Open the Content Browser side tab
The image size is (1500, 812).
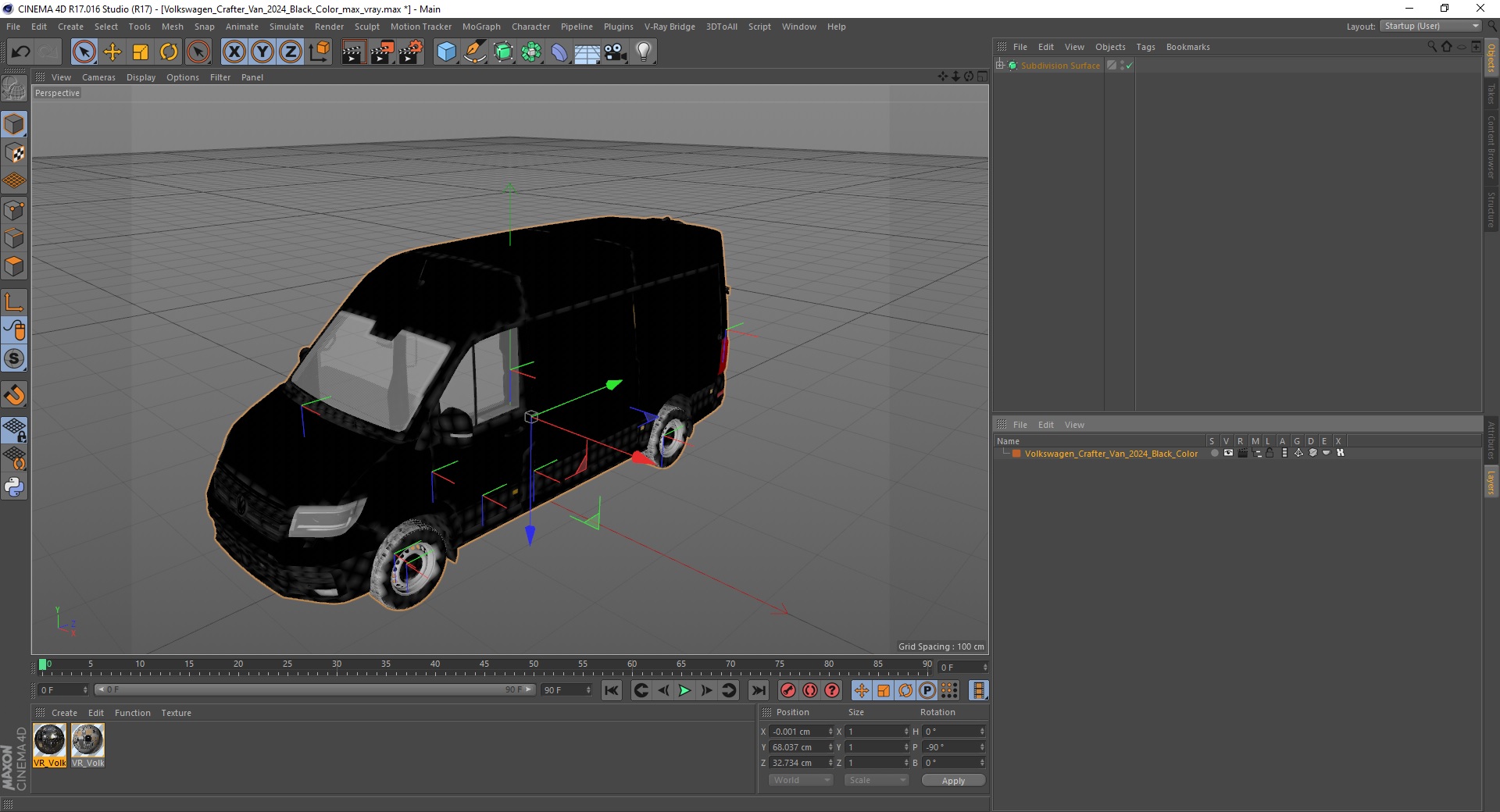pyautogui.click(x=1491, y=147)
